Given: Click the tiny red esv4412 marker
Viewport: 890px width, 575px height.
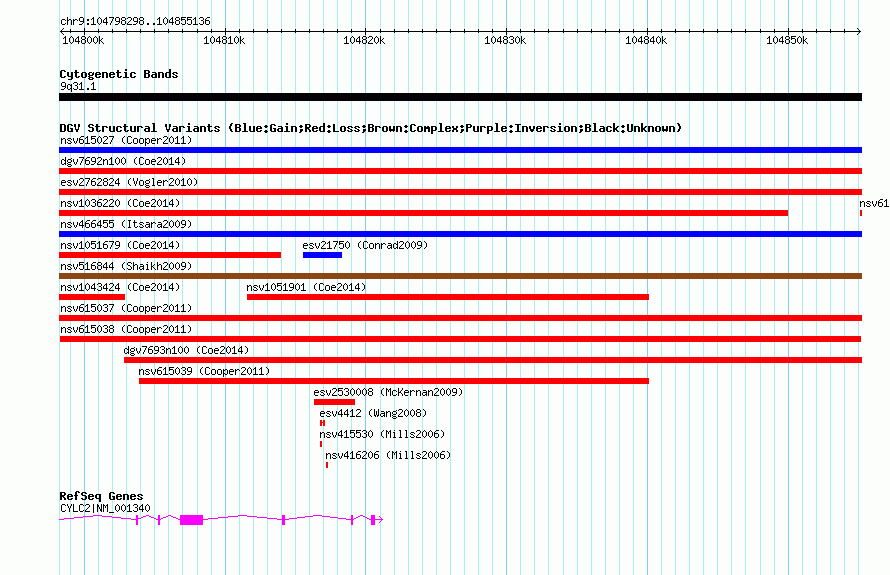Looking at the screenshot, I should 322,423.
